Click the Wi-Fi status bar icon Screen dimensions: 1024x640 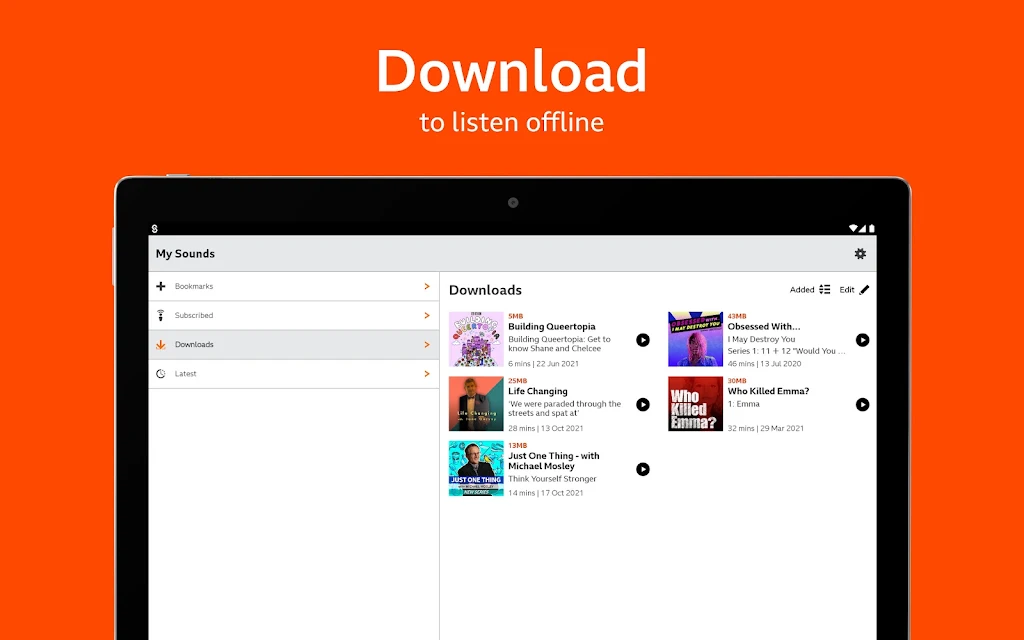click(853, 229)
